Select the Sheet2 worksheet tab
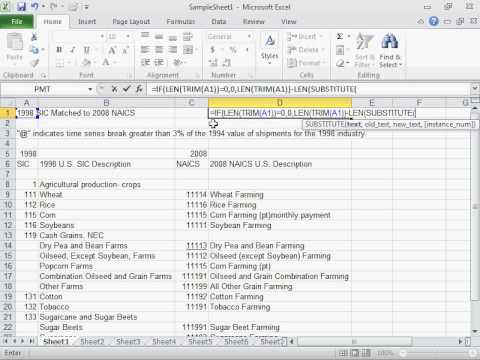 coord(92,341)
